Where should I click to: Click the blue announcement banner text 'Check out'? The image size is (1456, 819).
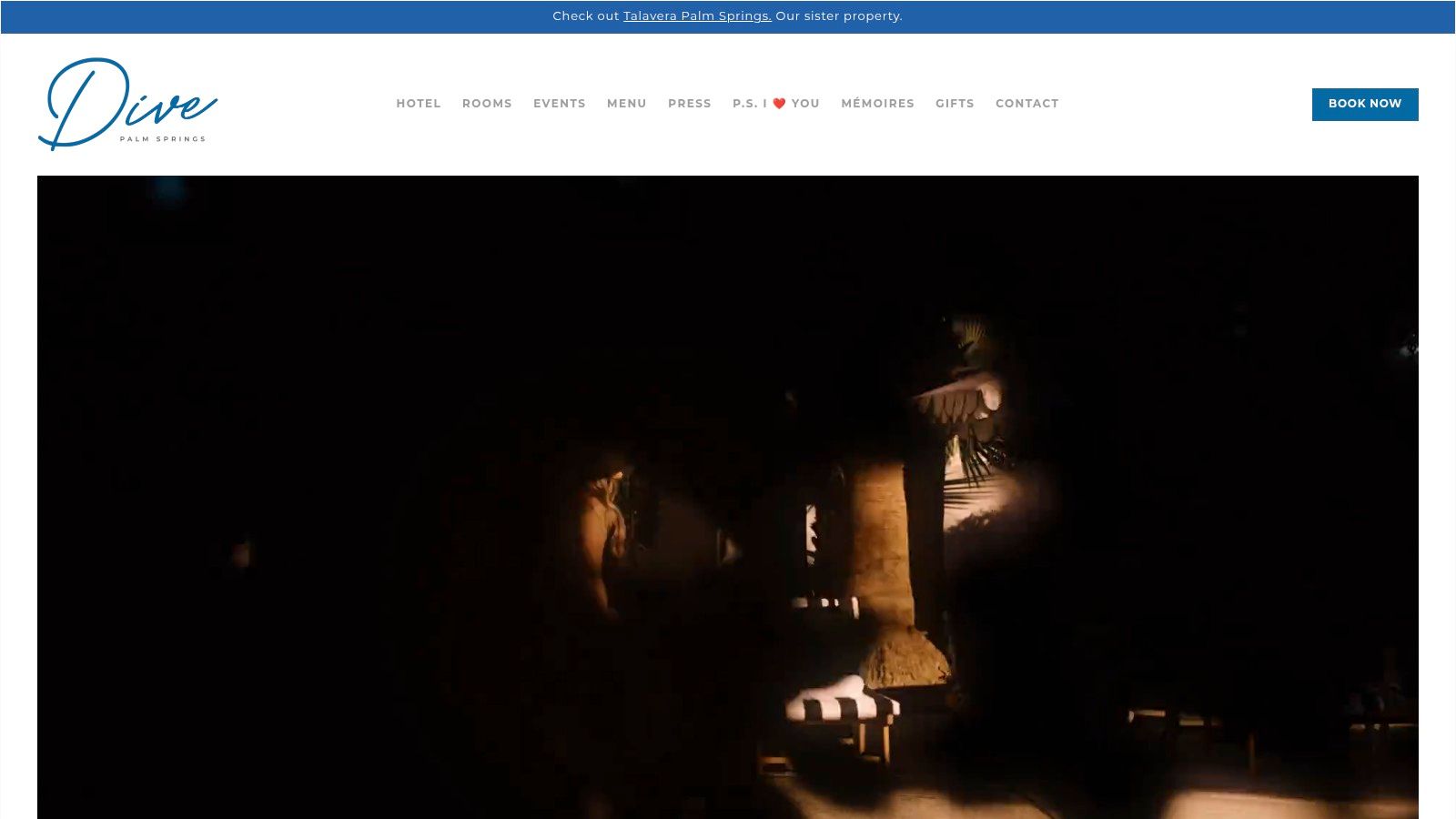pos(585,16)
